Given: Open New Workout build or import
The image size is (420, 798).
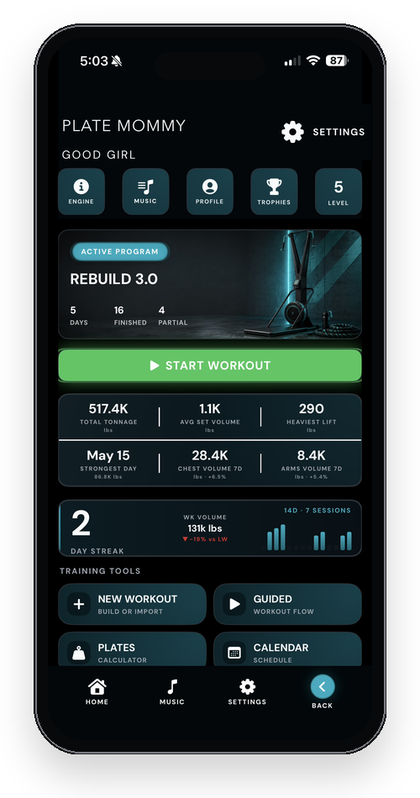Looking at the screenshot, I should [132, 604].
